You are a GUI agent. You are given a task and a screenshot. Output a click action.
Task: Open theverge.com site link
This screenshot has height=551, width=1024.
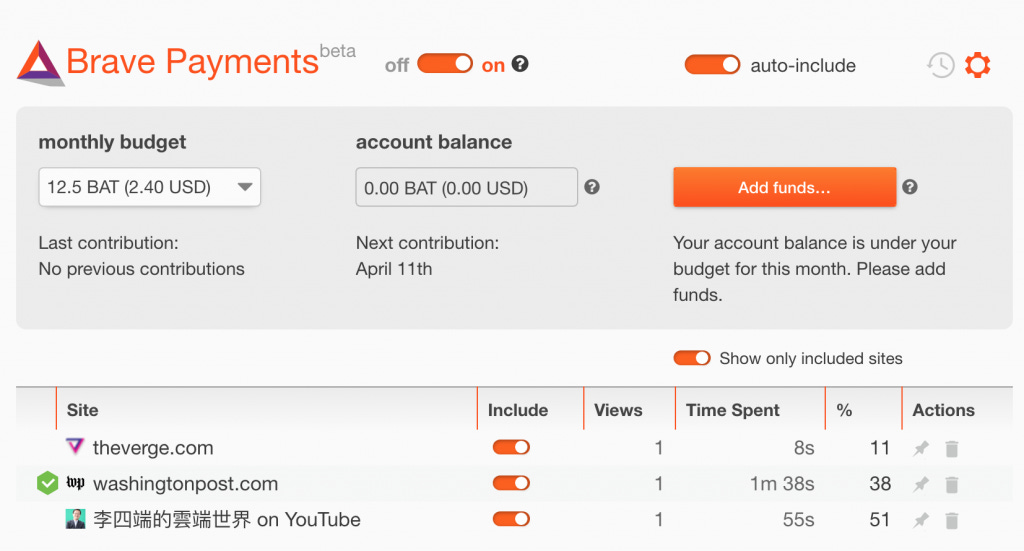point(153,448)
